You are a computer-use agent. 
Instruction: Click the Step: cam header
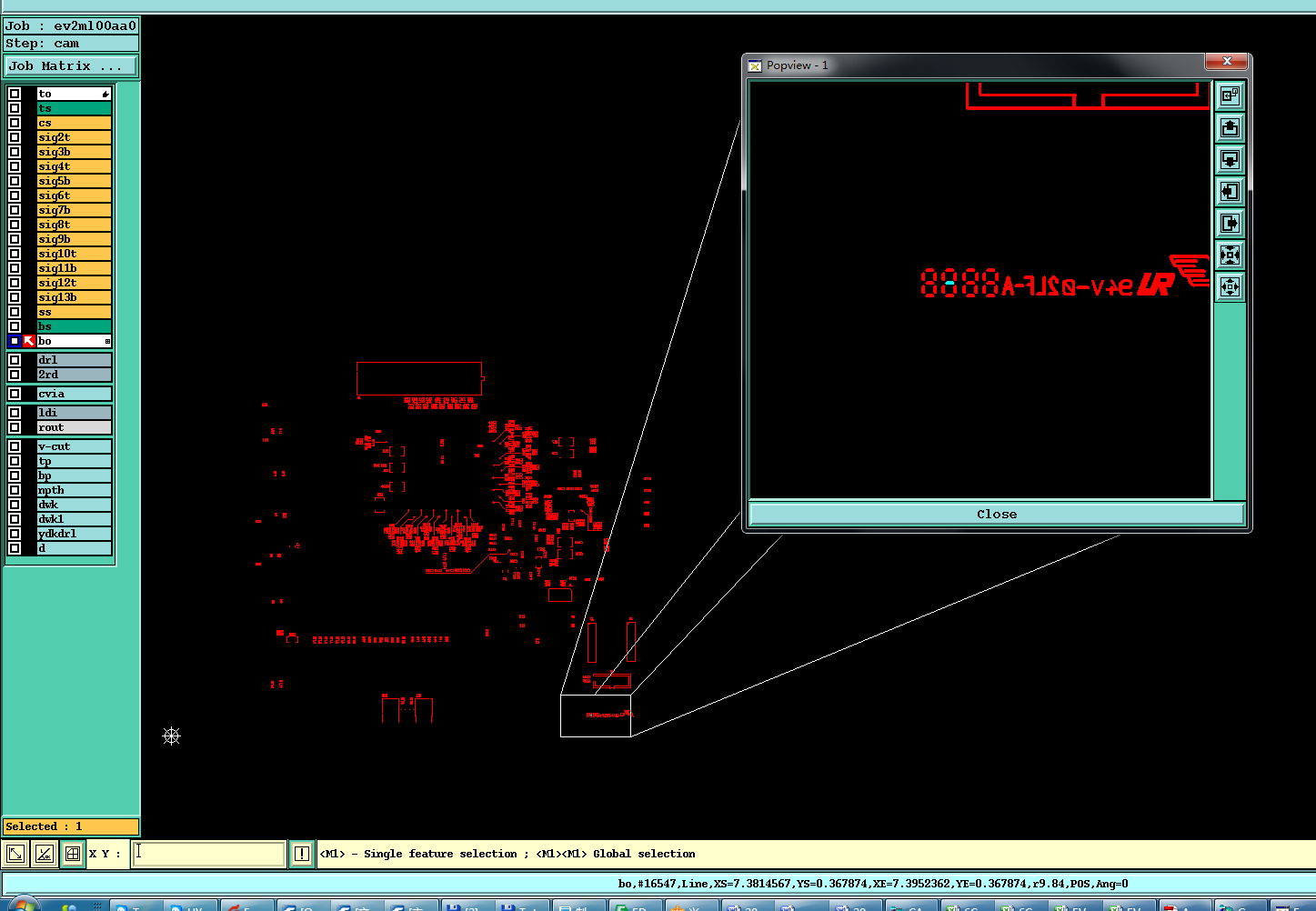pos(71,44)
